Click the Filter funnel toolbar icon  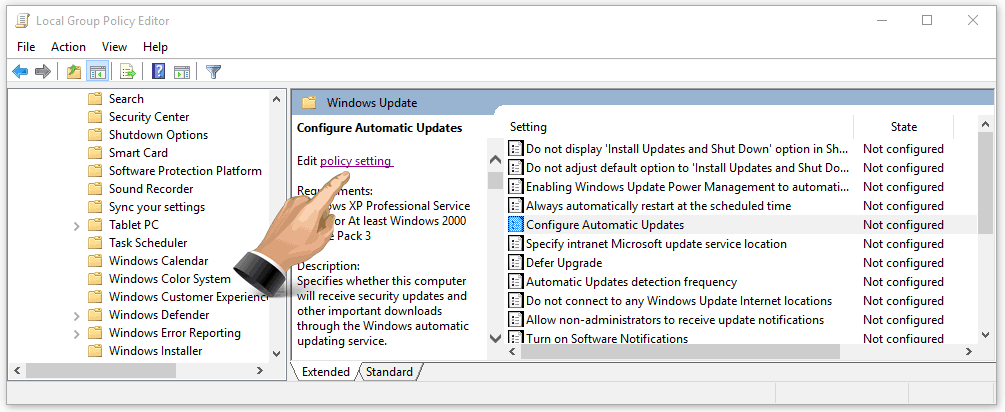[213, 71]
